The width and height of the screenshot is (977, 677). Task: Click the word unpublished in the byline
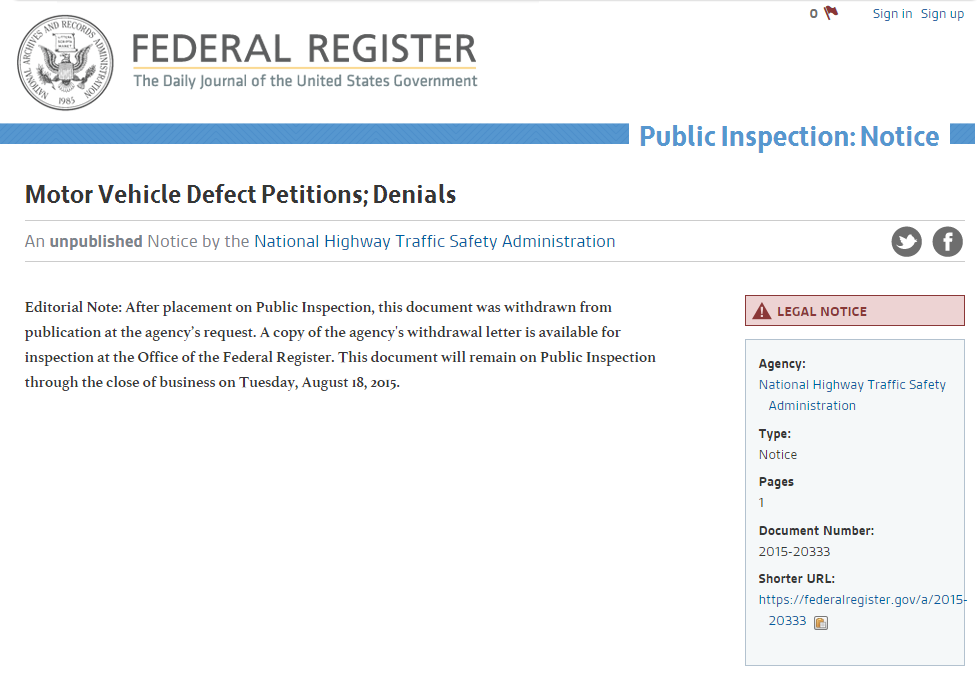[96, 241]
